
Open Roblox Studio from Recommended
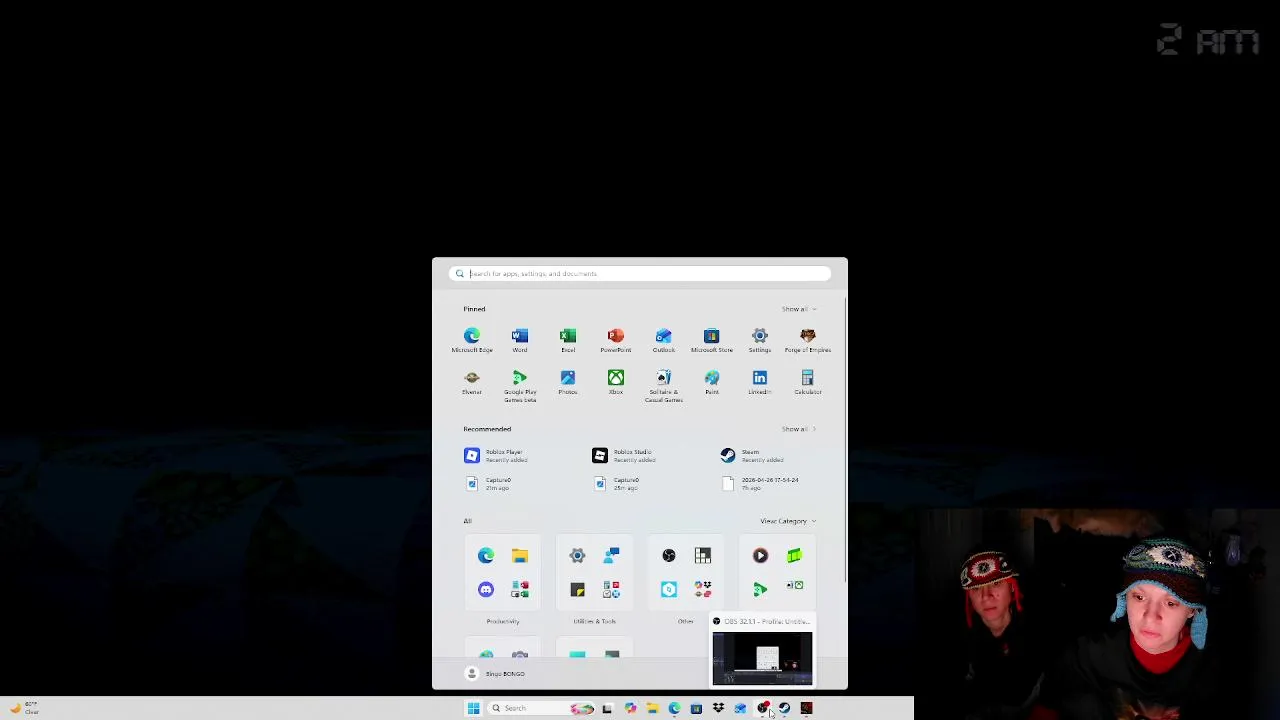(623, 455)
